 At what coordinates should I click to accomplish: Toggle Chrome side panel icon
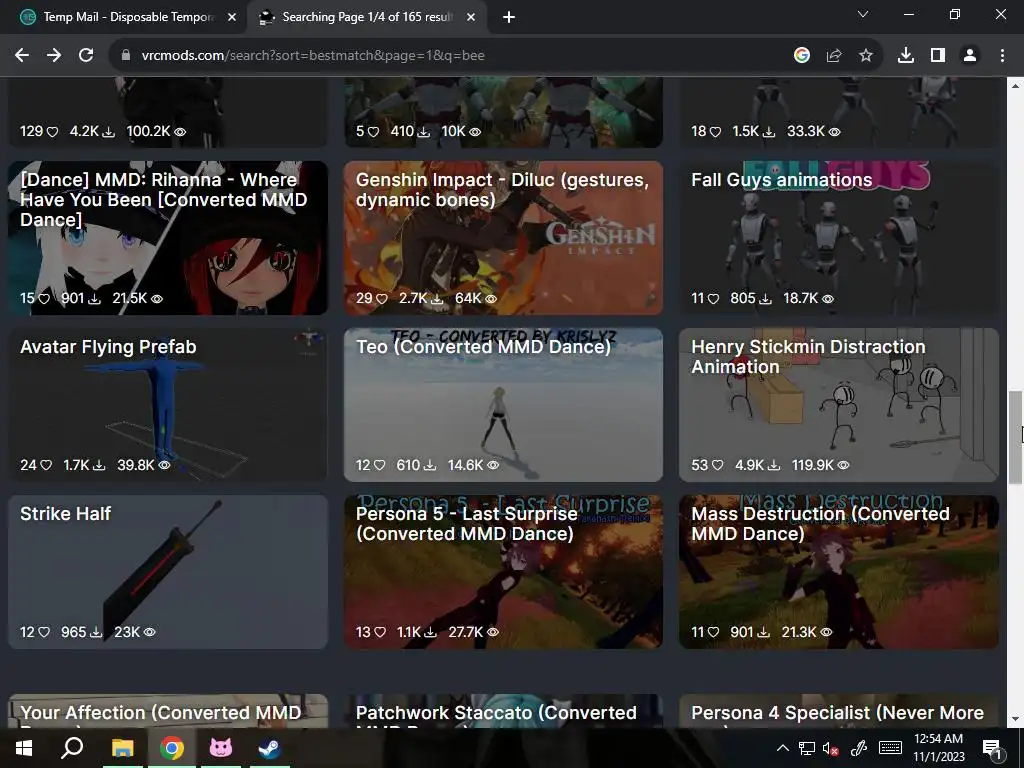click(x=938, y=56)
